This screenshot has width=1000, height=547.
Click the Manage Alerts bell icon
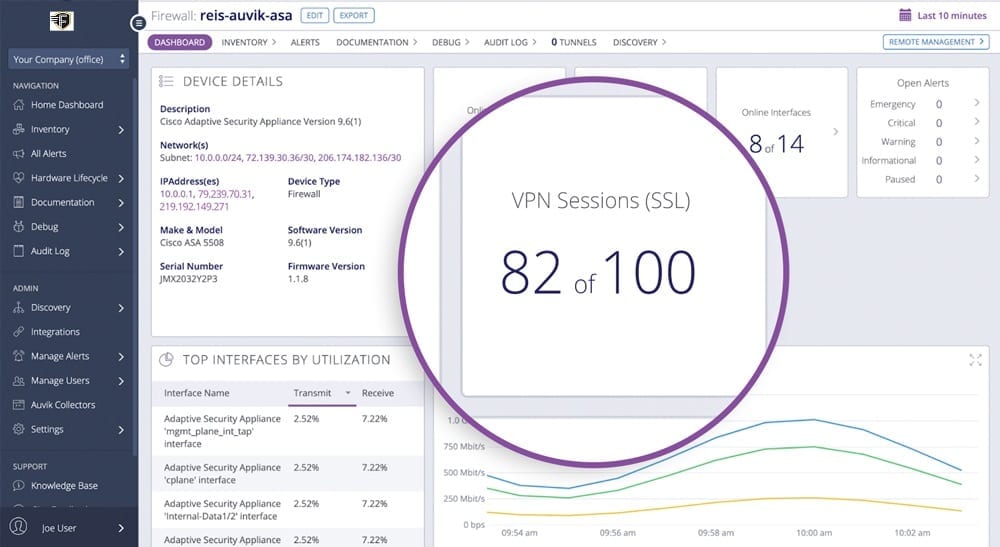click(x=18, y=356)
